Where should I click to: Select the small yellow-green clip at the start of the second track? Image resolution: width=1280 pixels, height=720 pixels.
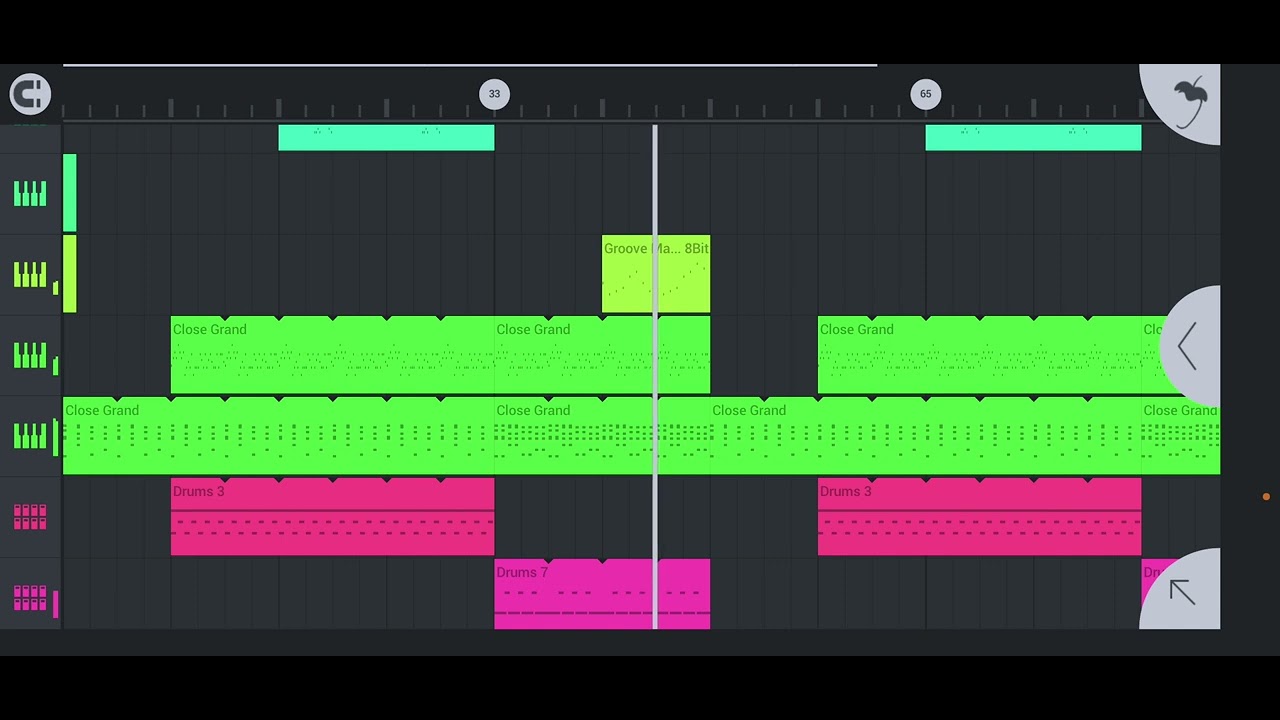70,275
